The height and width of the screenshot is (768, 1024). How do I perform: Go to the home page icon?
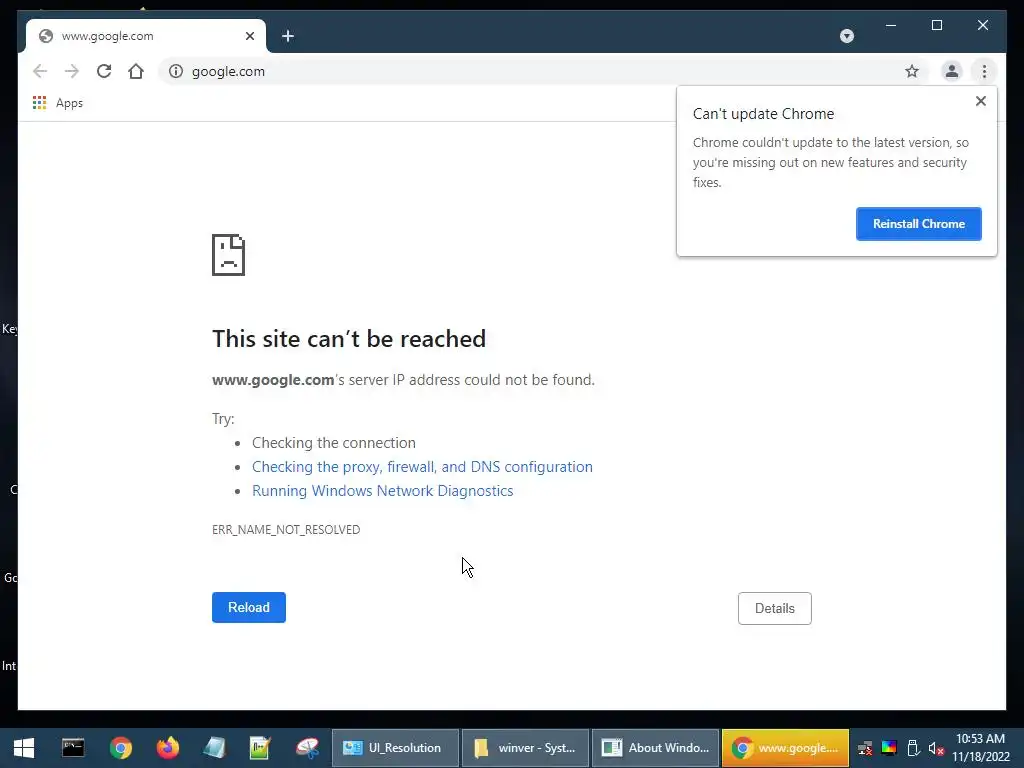(x=136, y=71)
